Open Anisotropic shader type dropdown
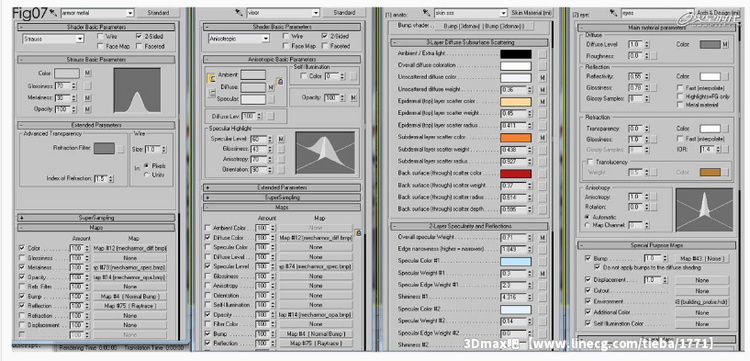Image resolution: width=750 pixels, height=361 pixels. (265, 39)
